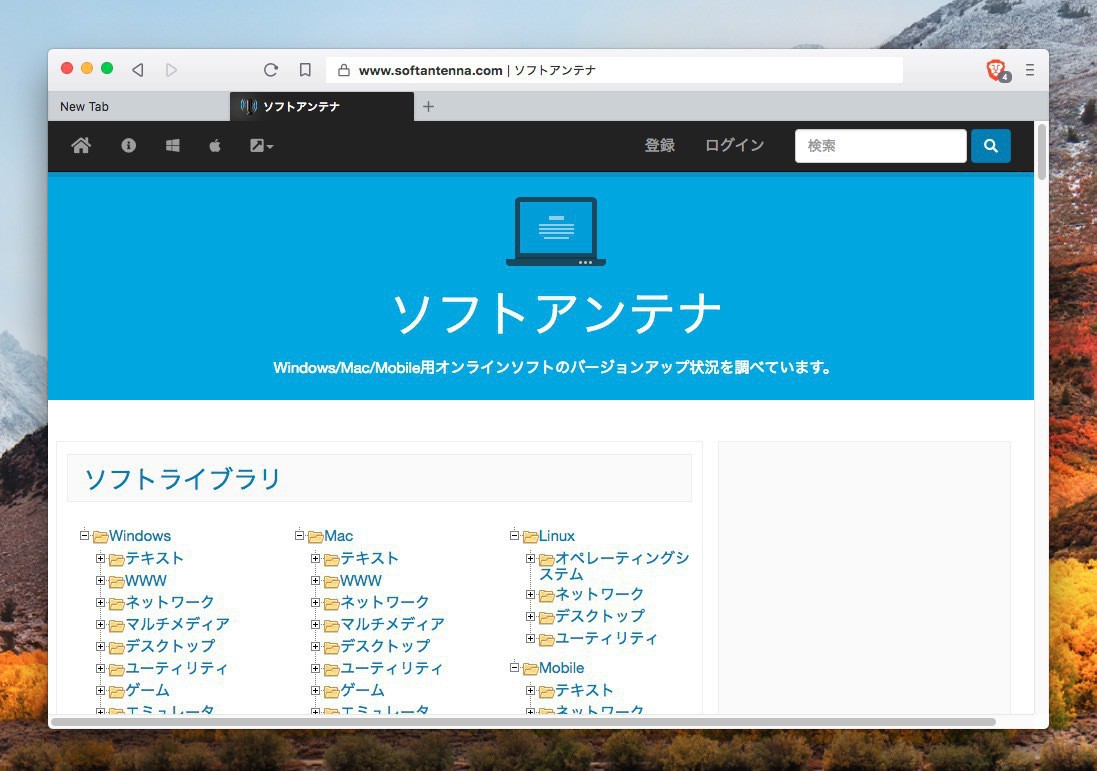Click the Windows root folder icon
This screenshot has width=1097, height=771.
[101, 537]
